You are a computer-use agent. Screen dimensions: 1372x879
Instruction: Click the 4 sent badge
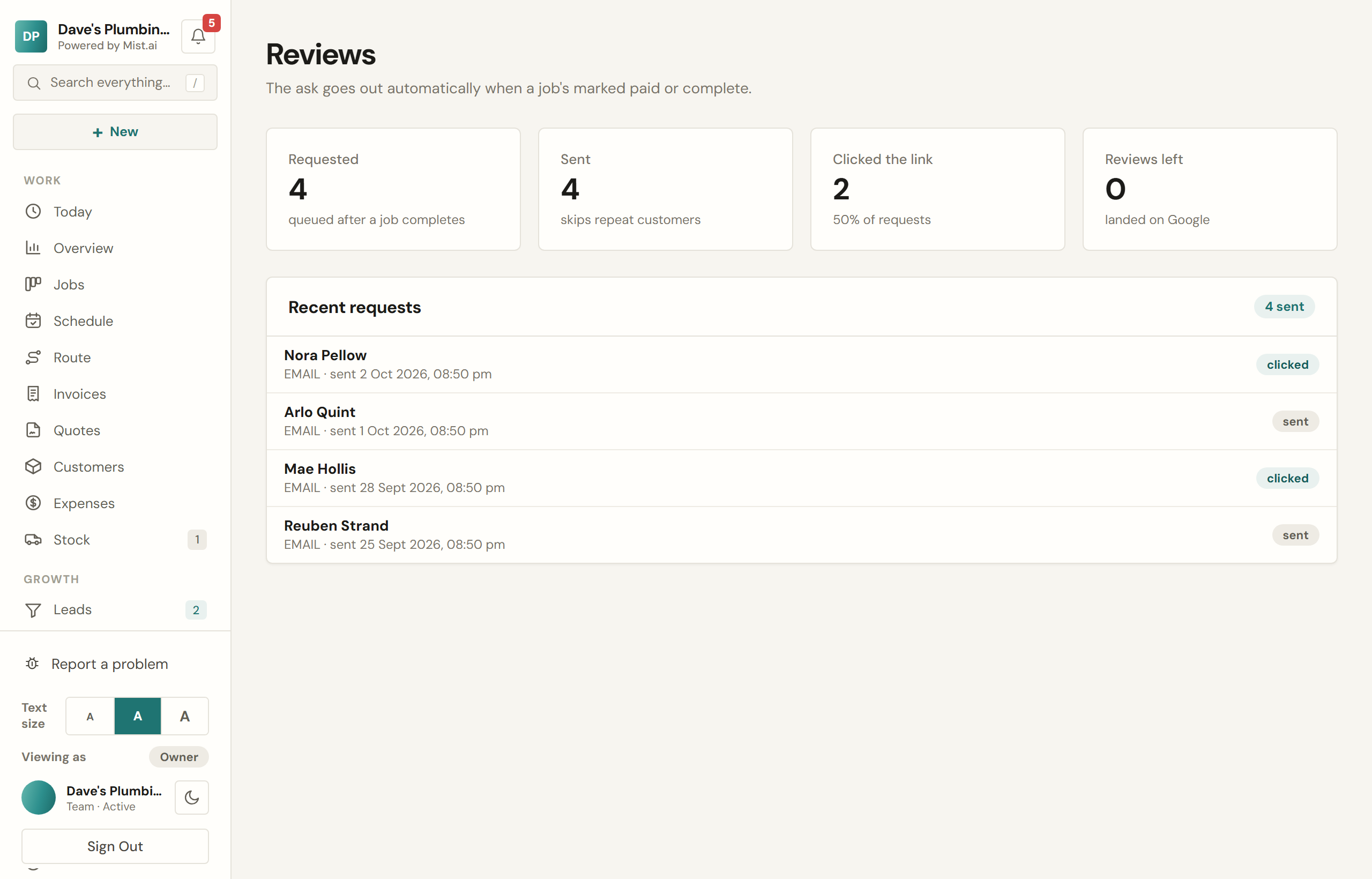(1284, 307)
